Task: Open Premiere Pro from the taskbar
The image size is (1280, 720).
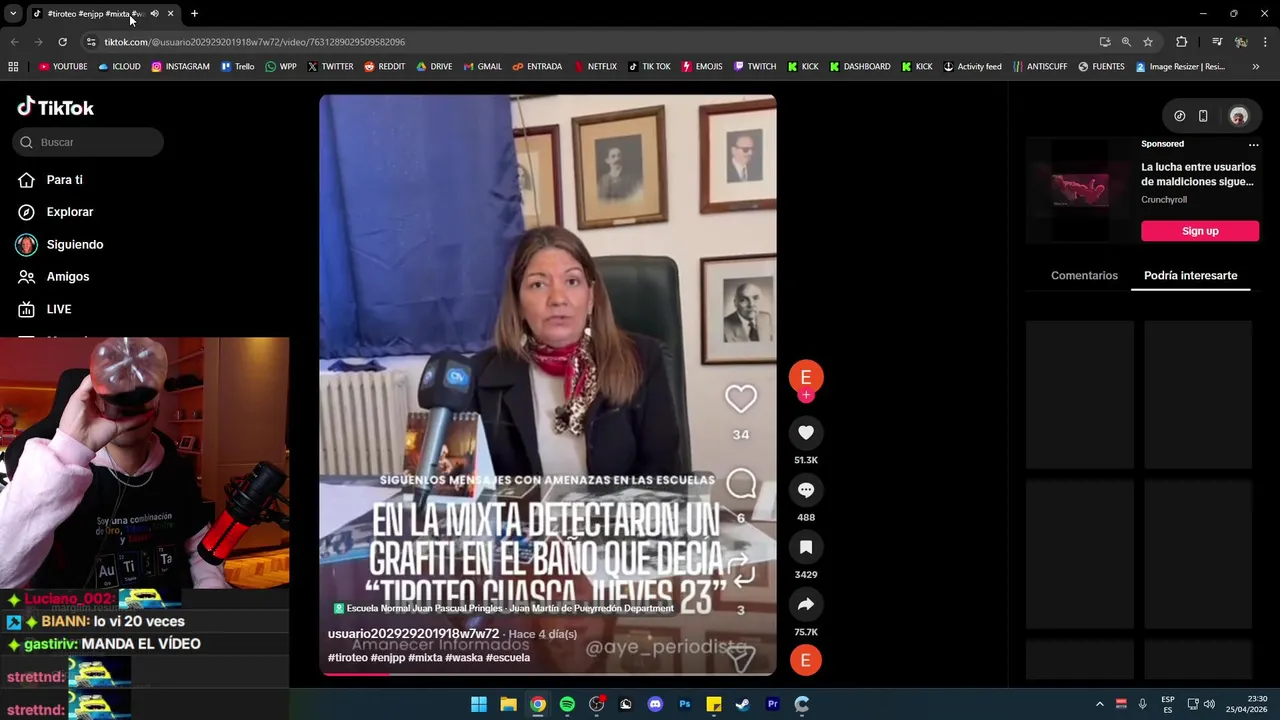Action: coord(772,704)
